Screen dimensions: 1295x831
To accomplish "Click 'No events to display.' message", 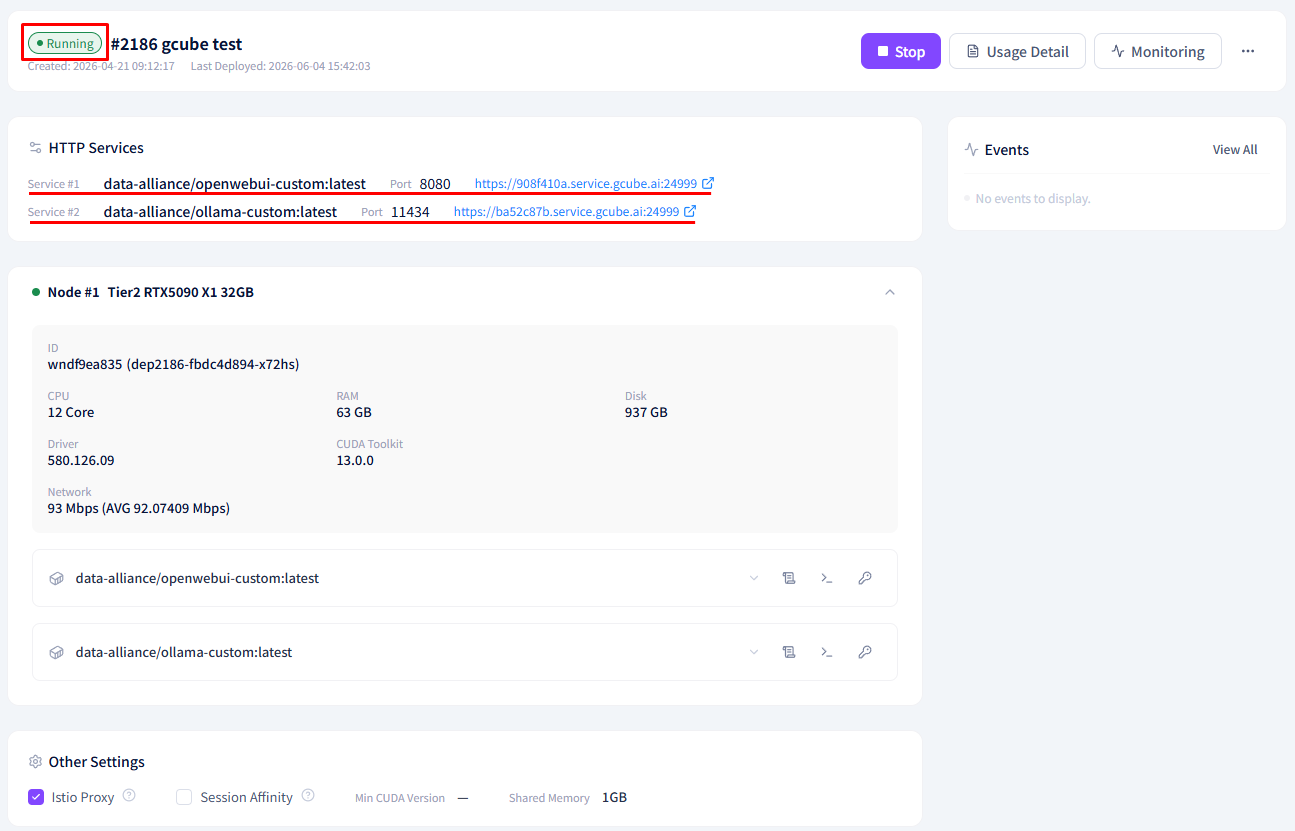I will point(1033,198).
